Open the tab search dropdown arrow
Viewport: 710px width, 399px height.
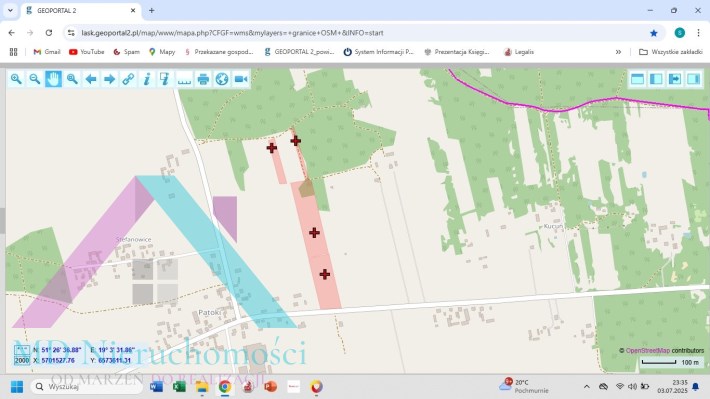[x=10, y=10]
